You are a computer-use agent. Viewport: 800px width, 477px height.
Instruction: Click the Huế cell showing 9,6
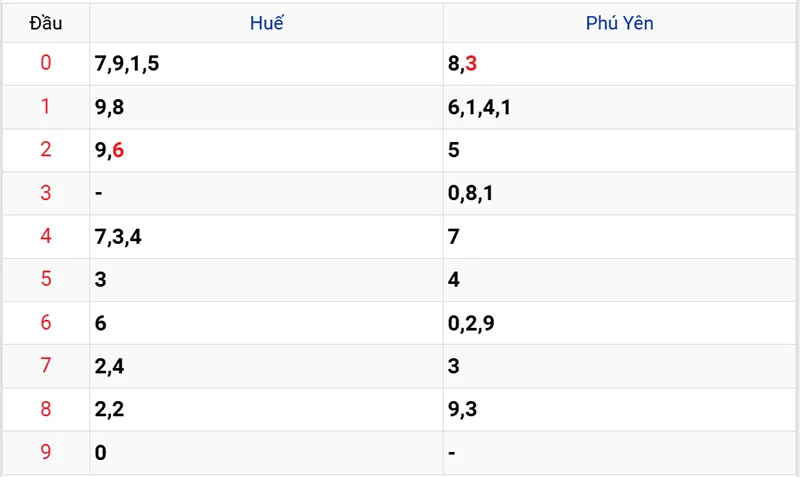pyautogui.click(x=110, y=150)
